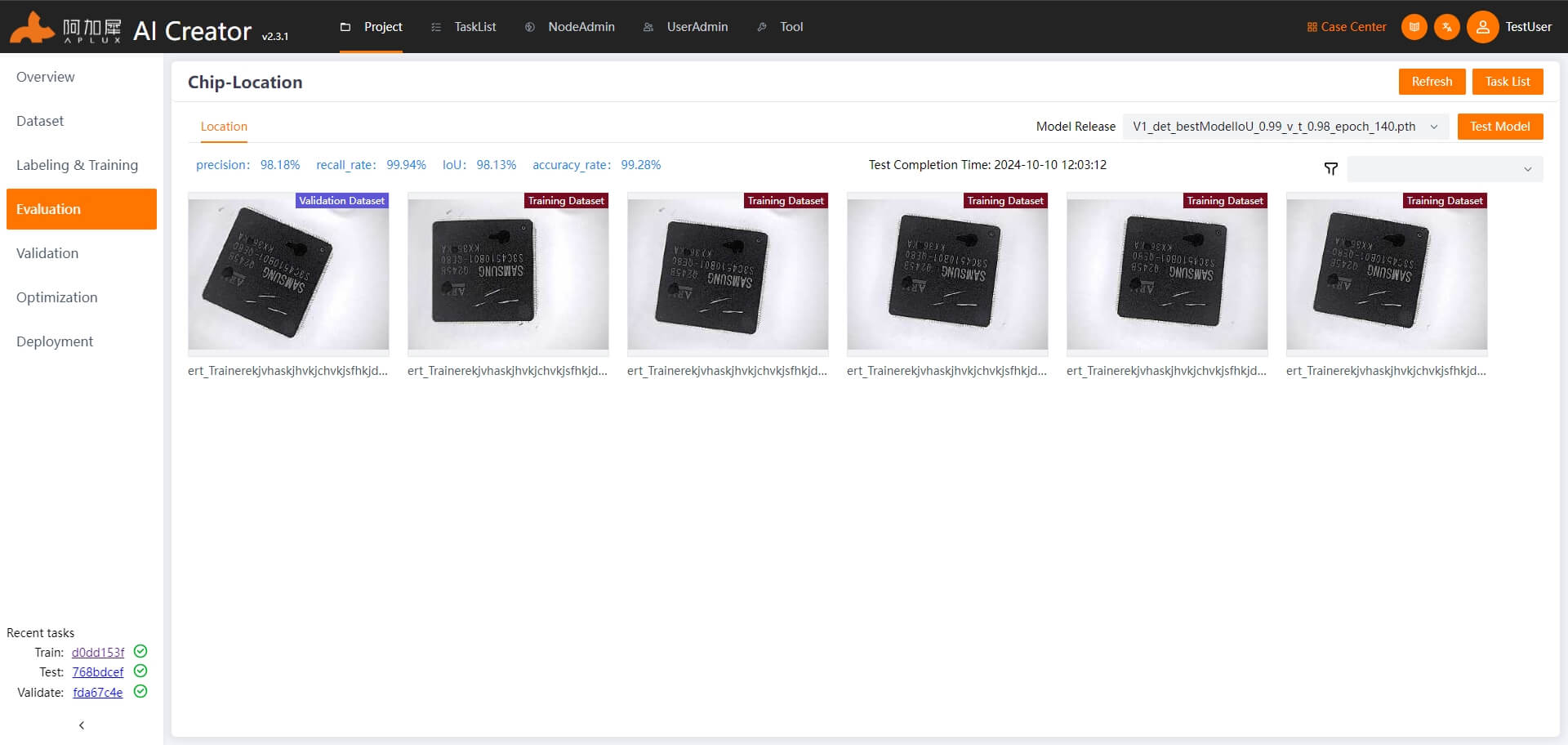The width and height of the screenshot is (1568, 745).
Task: Open Labeling & Training section
Action: (82, 165)
